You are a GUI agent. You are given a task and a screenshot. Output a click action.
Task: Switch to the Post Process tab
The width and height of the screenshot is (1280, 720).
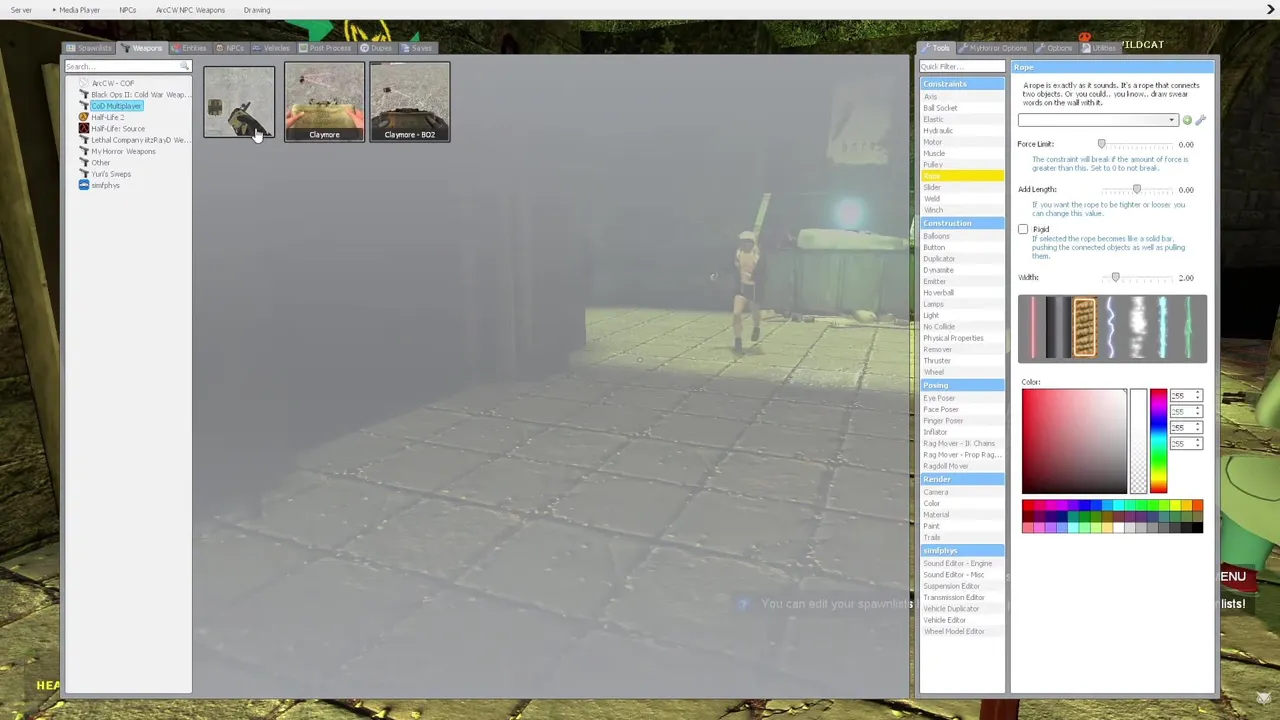click(x=325, y=48)
